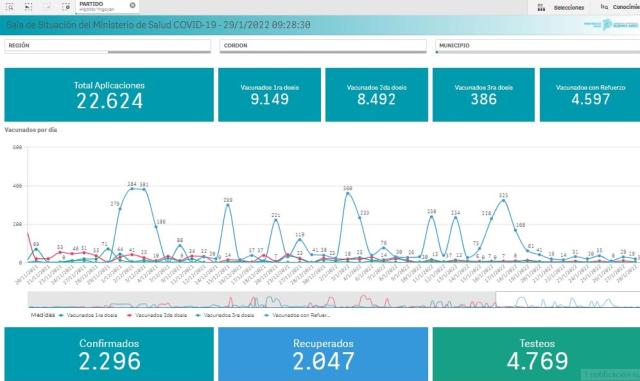
Task: Expand the CORDON filter pane
Action: tap(323, 46)
